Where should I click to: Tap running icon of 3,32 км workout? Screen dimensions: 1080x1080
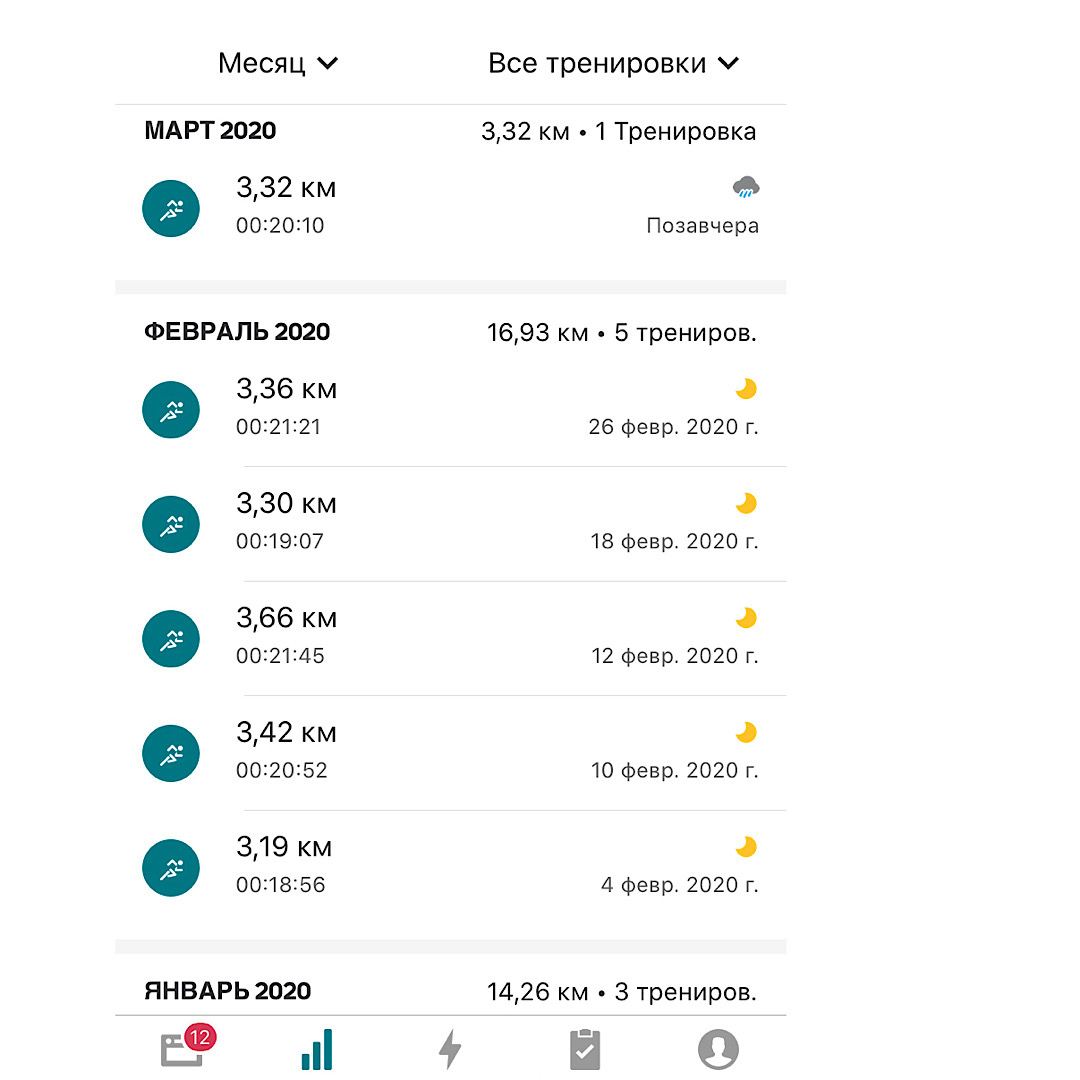pos(171,209)
